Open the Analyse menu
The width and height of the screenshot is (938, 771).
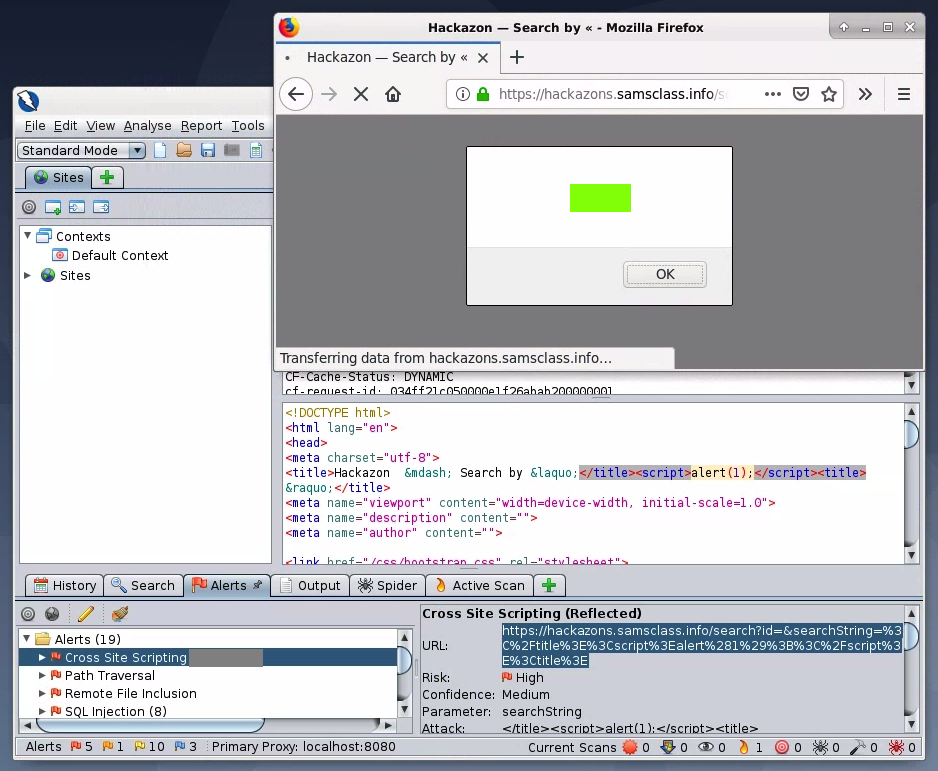pyautogui.click(x=147, y=125)
